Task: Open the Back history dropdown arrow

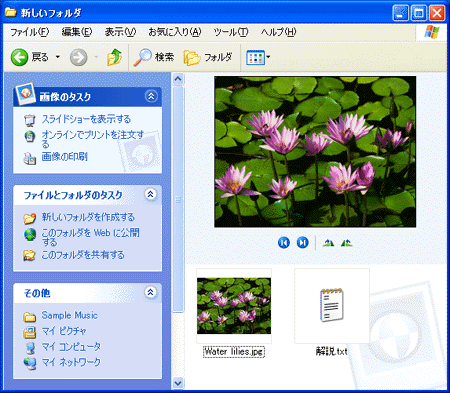Action: point(58,57)
